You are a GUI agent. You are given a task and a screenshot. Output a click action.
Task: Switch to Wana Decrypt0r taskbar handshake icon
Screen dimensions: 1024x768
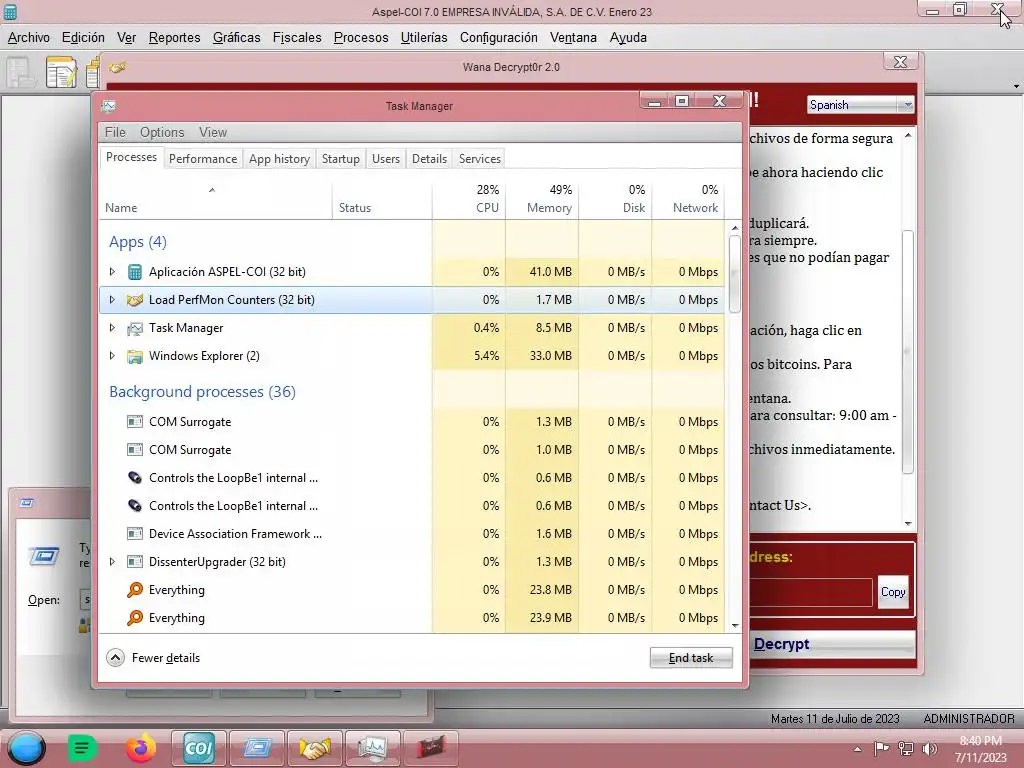point(315,748)
